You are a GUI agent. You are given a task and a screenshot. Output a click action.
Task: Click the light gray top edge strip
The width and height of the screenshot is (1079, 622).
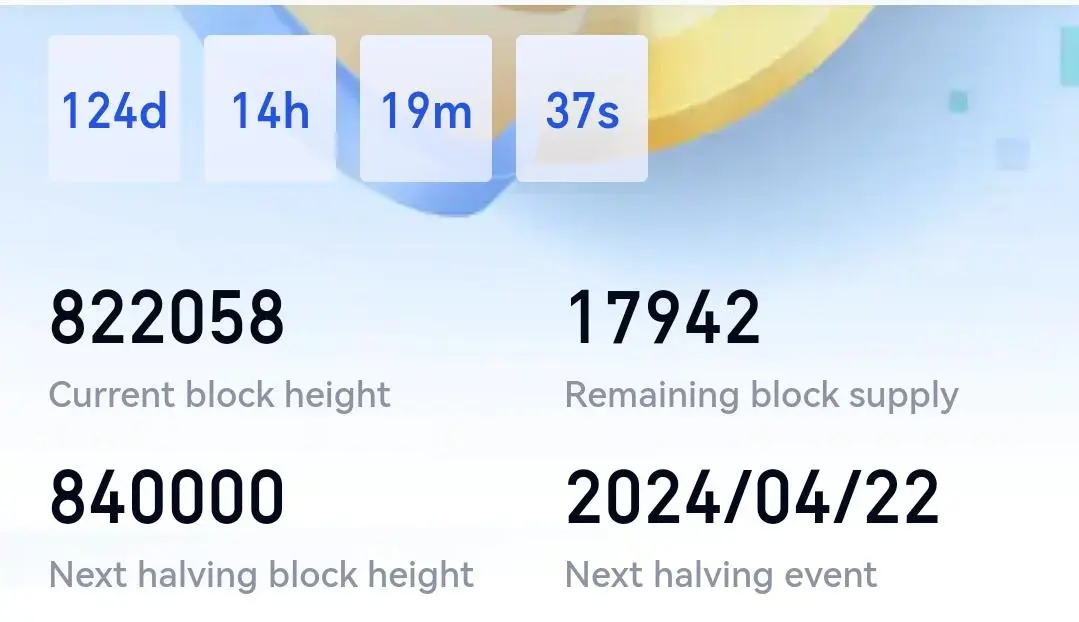(540, 3)
